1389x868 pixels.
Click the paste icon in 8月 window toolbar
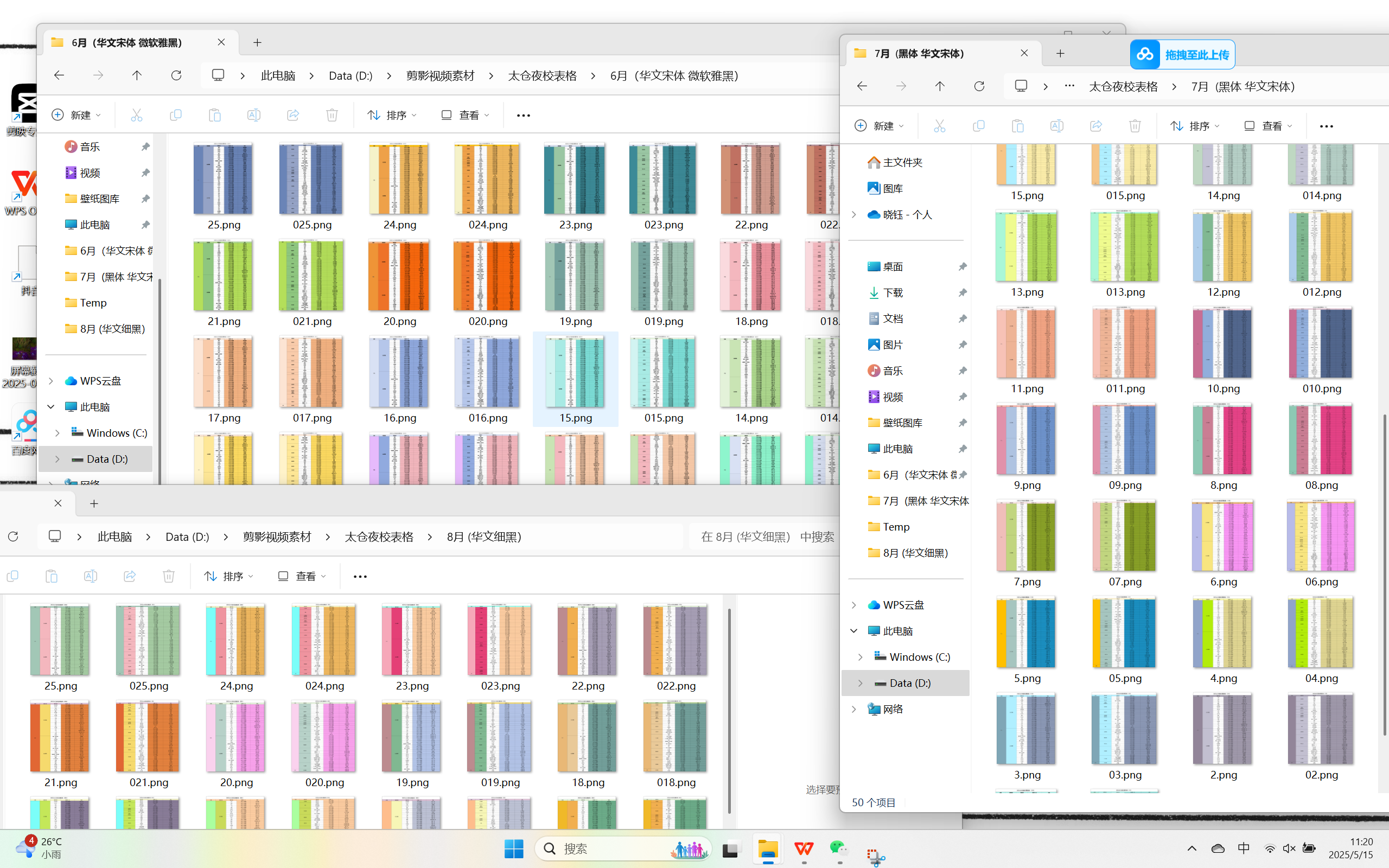[x=52, y=576]
